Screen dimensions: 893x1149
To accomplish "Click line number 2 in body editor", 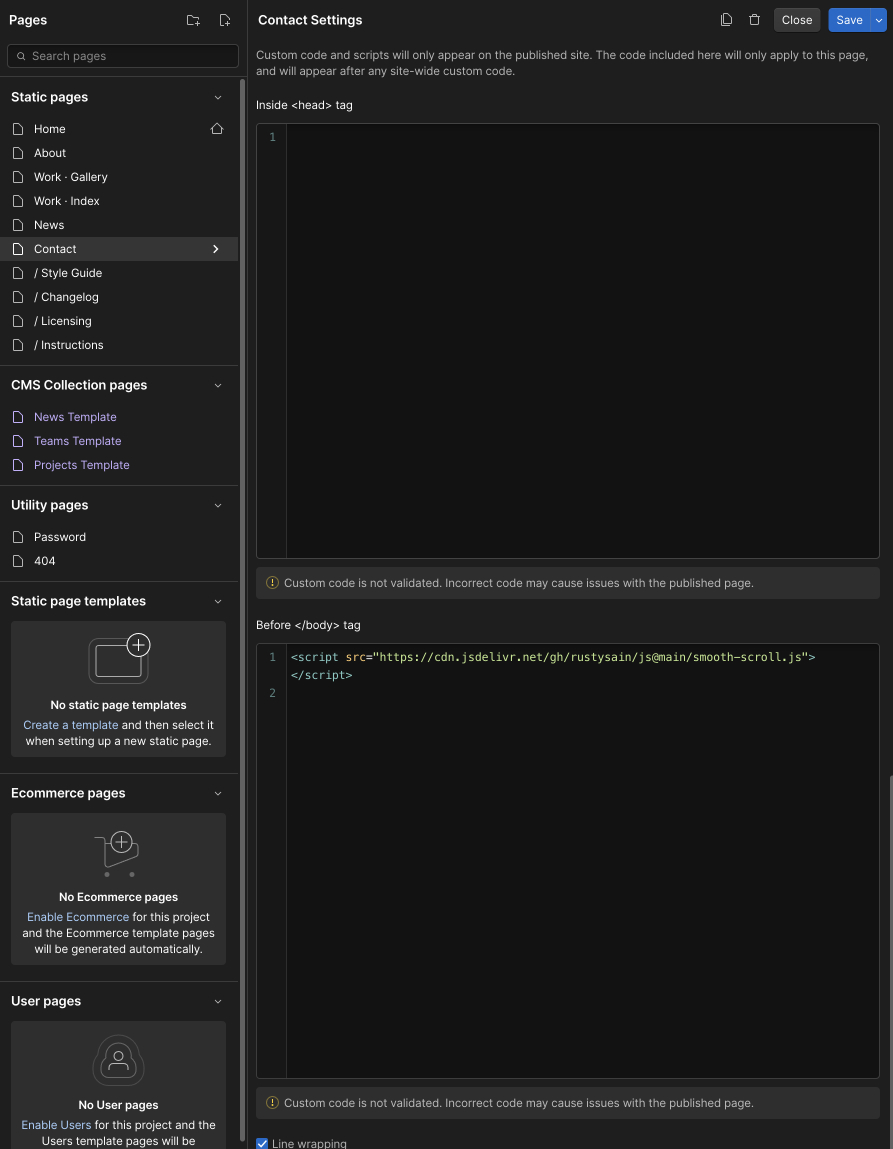I will coord(273,692).
